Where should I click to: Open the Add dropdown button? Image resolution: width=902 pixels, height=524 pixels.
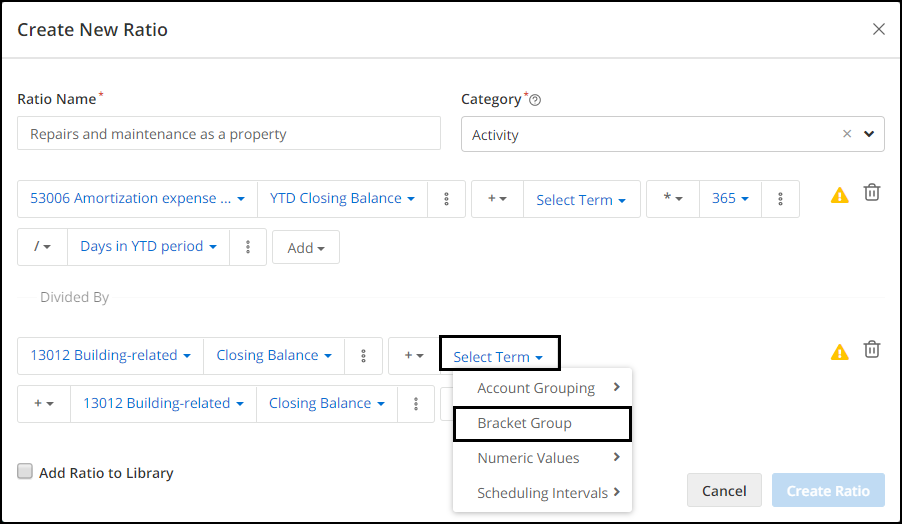click(306, 248)
